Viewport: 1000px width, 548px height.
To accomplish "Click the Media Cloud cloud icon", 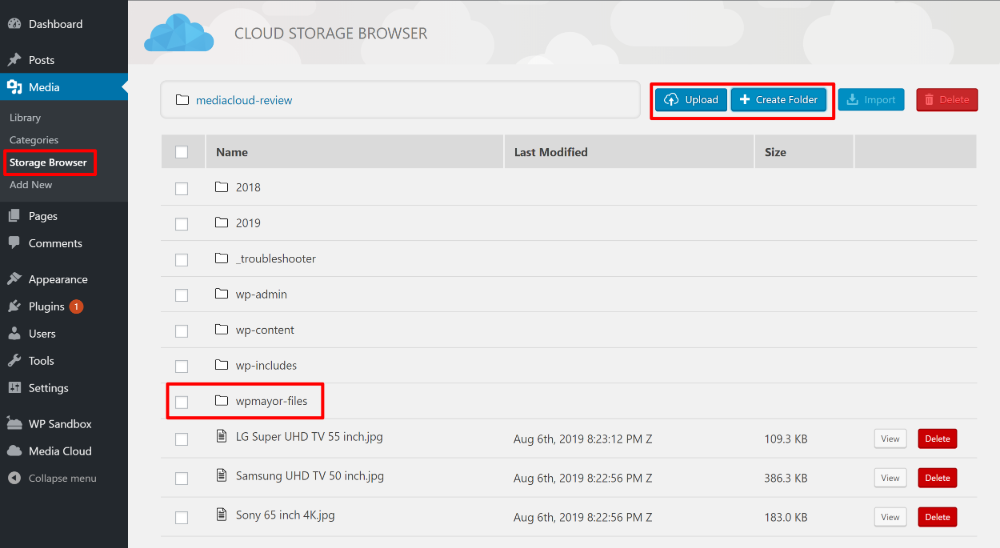I will (14, 451).
